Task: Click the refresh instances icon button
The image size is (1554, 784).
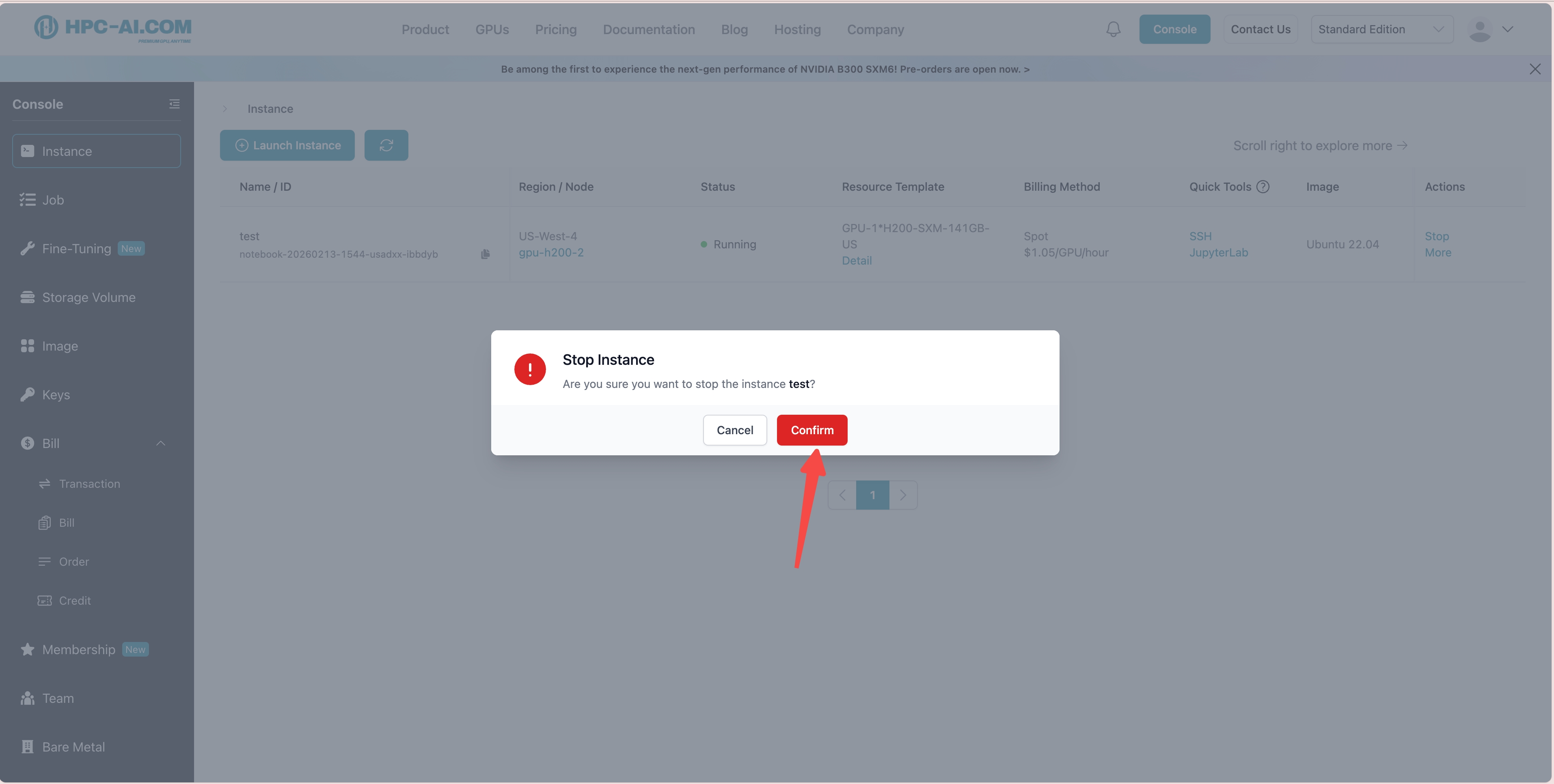Action: [386, 145]
